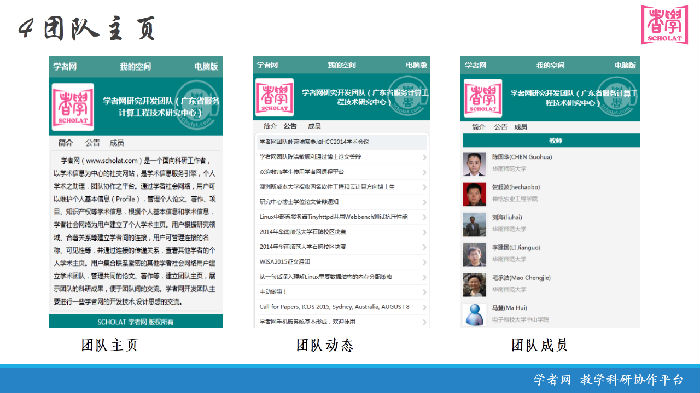The height and width of the screenshot is (393, 700).
Task: Select 简介 tab in 团队成员 screen
Action: pos(479,127)
